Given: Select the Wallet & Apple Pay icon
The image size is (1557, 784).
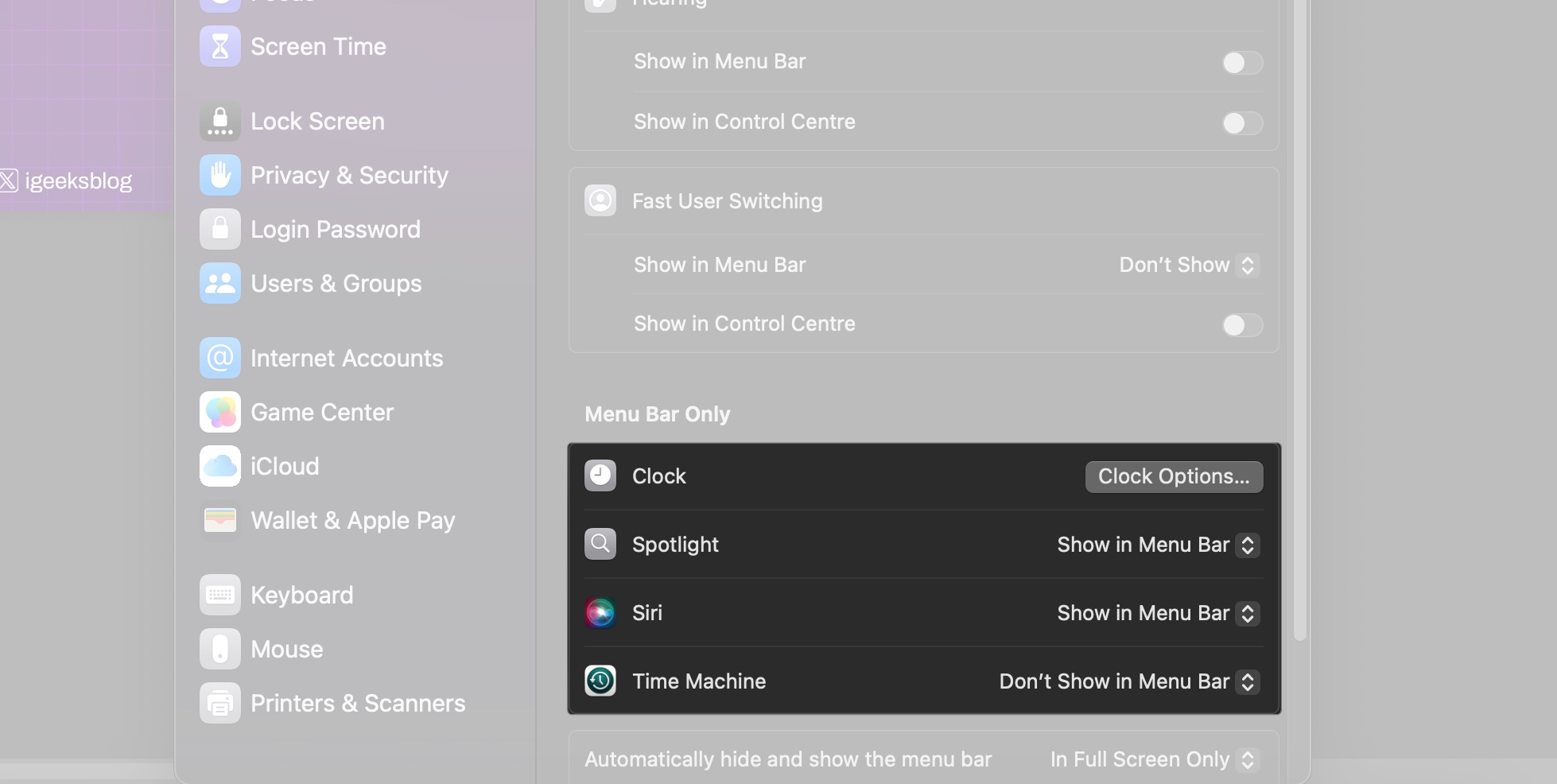Looking at the screenshot, I should click(219, 520).
